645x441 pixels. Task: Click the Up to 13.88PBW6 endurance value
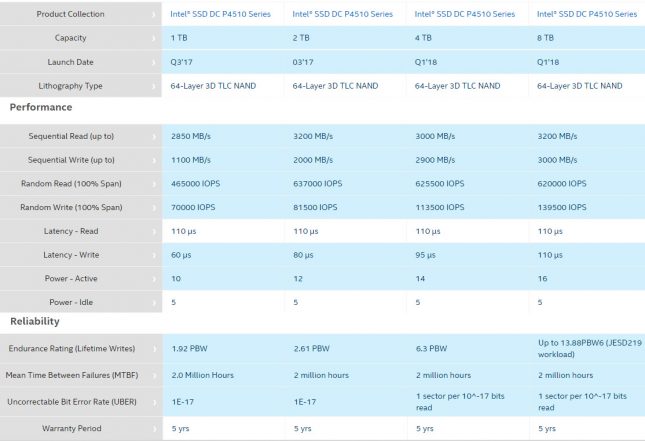tap(590, 348)
